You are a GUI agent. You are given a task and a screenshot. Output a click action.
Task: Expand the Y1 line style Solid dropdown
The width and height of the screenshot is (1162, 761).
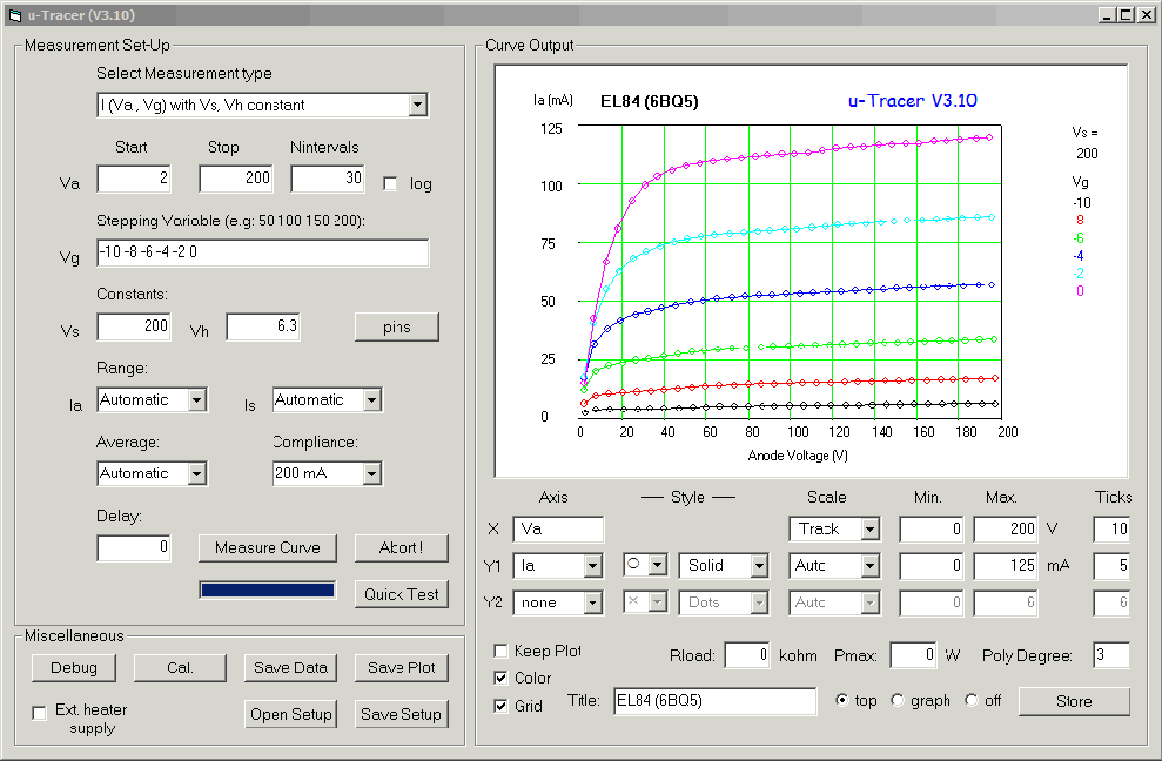(759, 566)
